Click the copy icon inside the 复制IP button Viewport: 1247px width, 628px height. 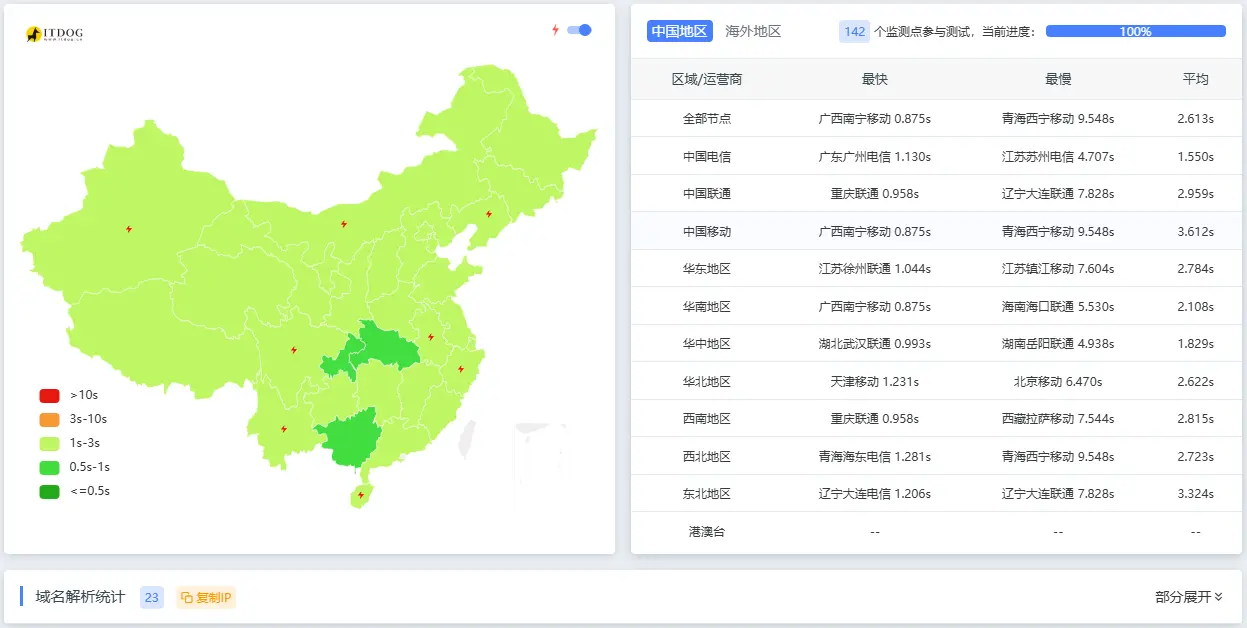pyautogui.click(x=188, y=597)
